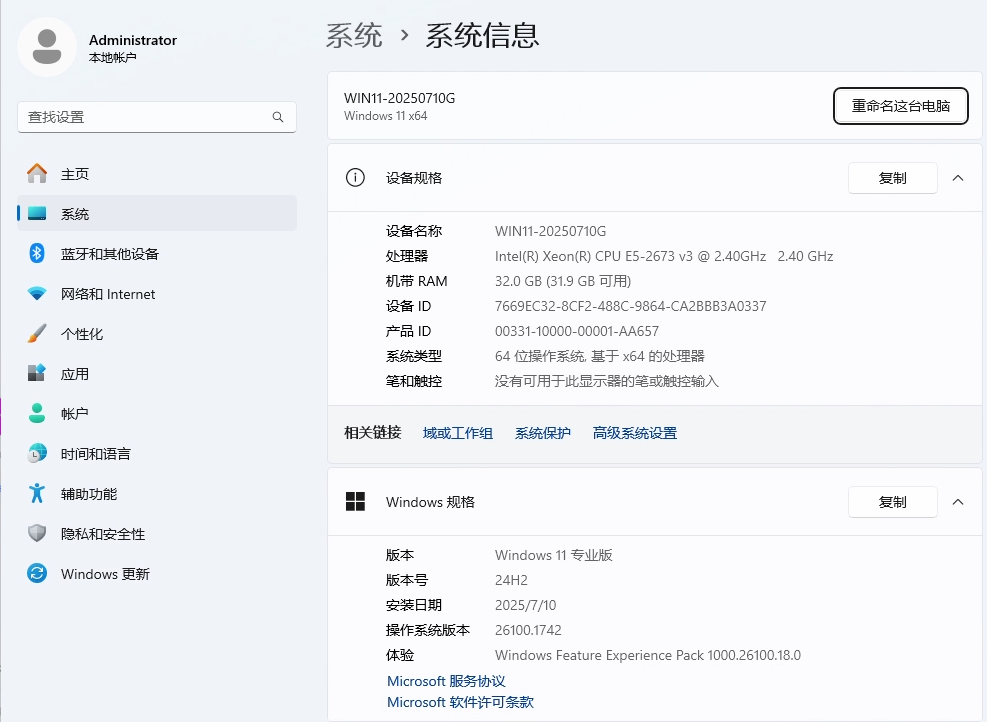Click 没有可用于此显示器的笔或触控输入 text

click(606, 381)
